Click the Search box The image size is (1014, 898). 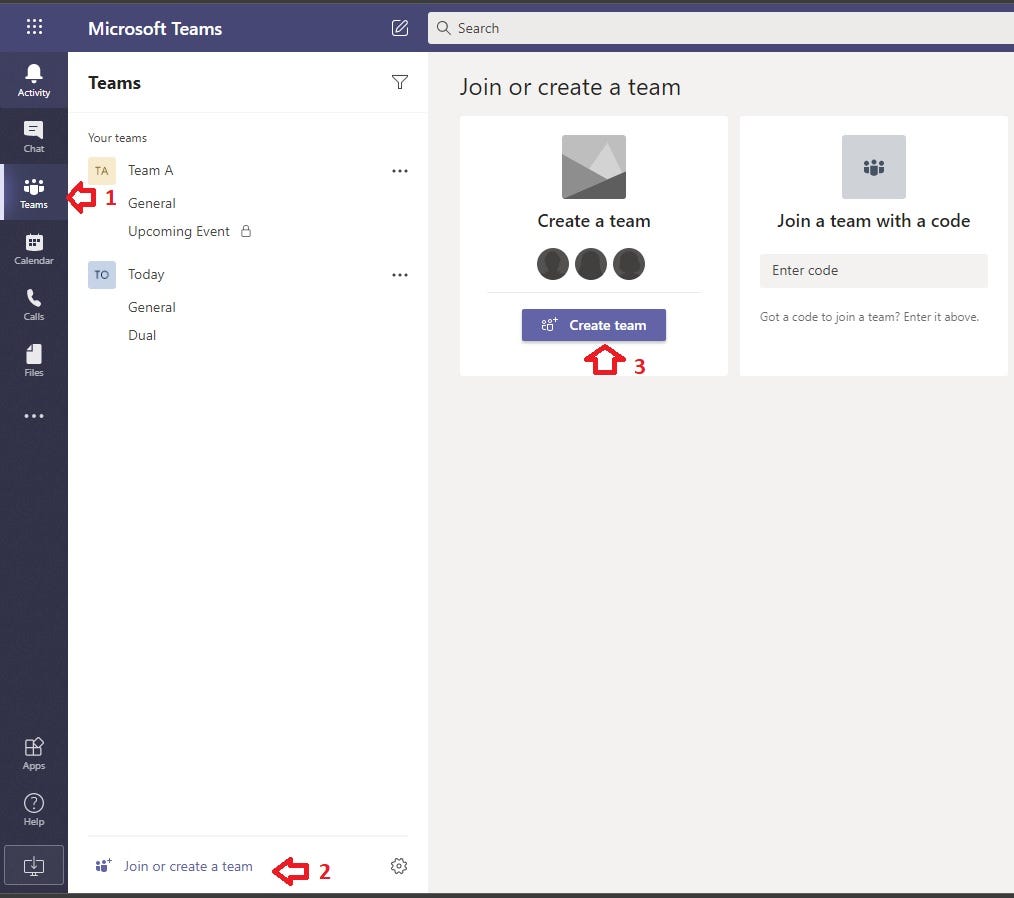tap(720, 28)
